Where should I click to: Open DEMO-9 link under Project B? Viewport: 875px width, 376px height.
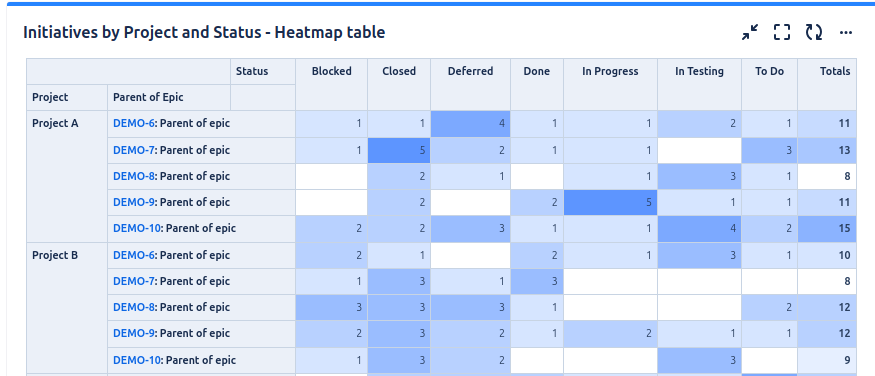[x=134, y=333]
